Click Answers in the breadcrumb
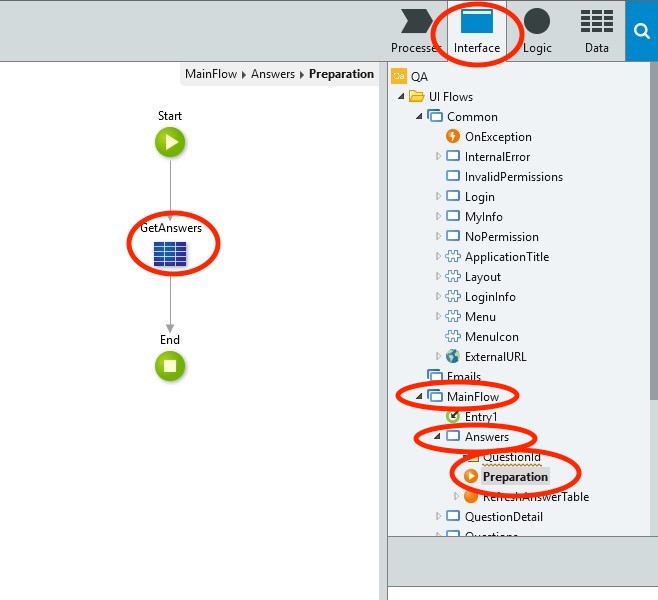The image size is (658, 600). [273, 74]
